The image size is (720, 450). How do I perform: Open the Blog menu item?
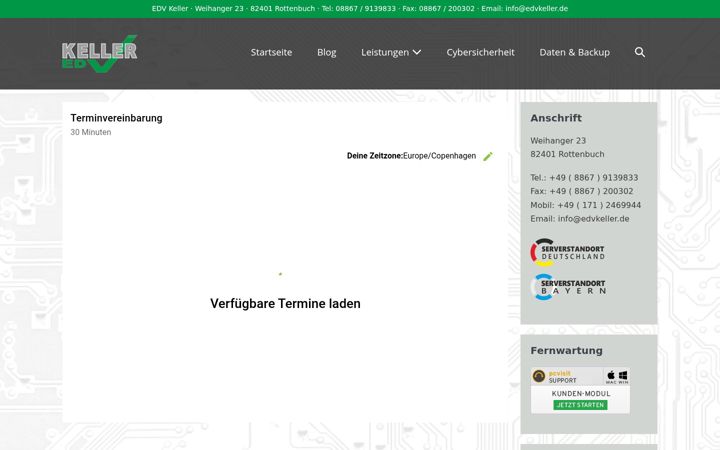326,52
